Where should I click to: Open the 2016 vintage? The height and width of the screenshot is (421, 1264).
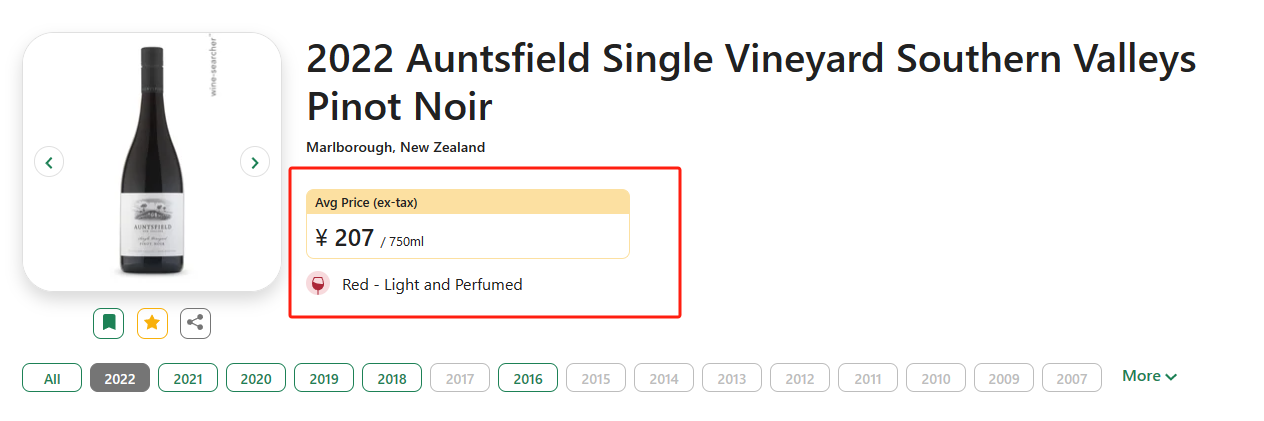(528, 378)
